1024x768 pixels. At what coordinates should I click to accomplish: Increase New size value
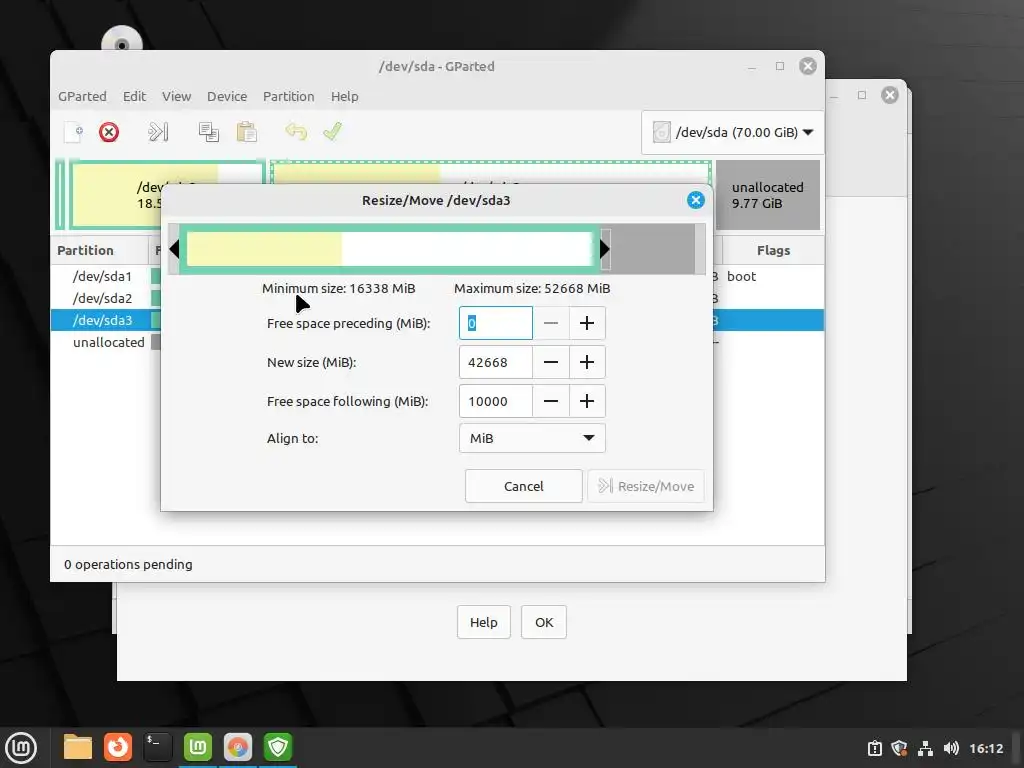[x=587, y=362]
